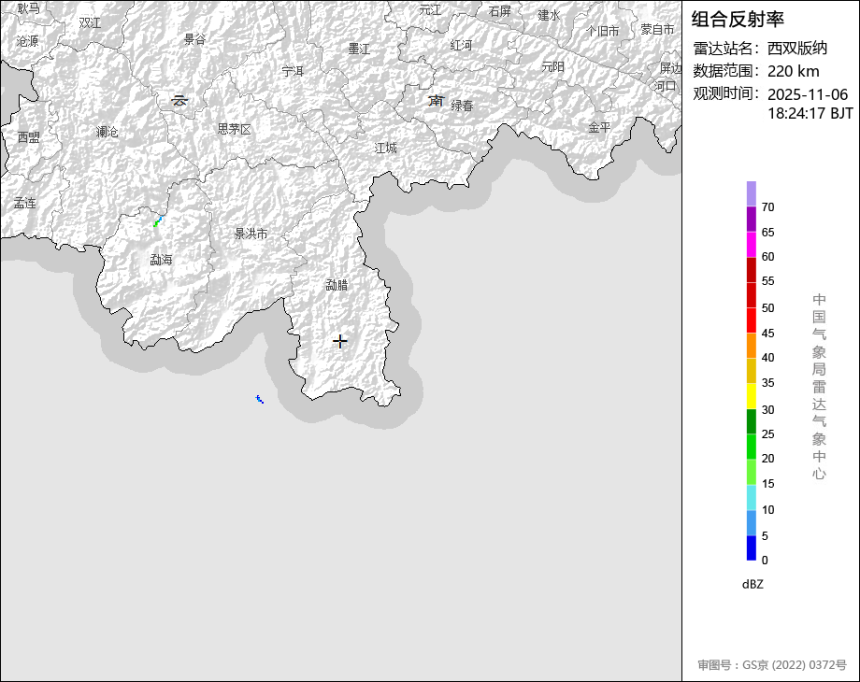Click the time 18:24:17 BJT
This screenshot has width=860, height=682.
click(810, 114)
